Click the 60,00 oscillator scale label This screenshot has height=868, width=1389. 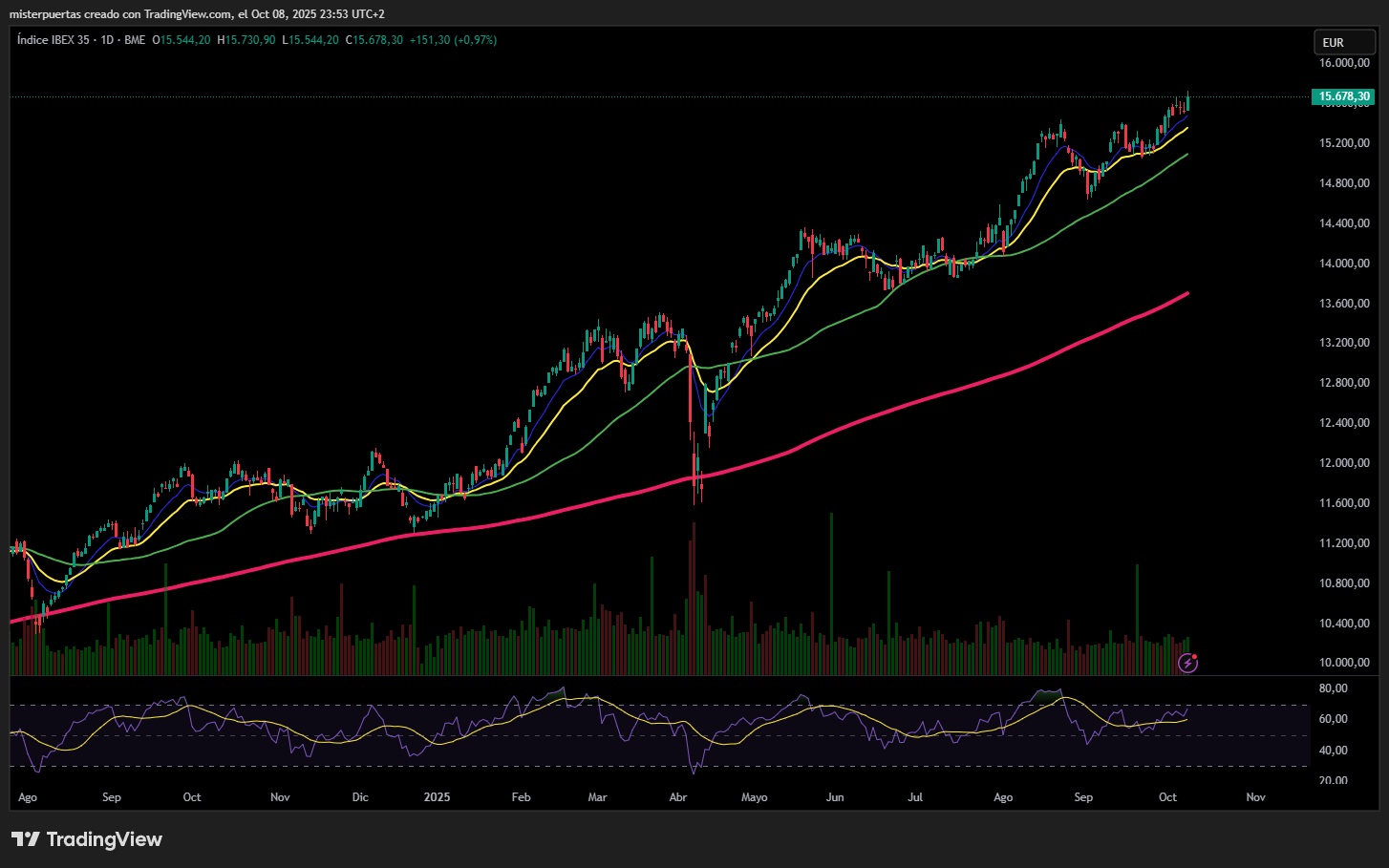click(x=1334, y=719)
